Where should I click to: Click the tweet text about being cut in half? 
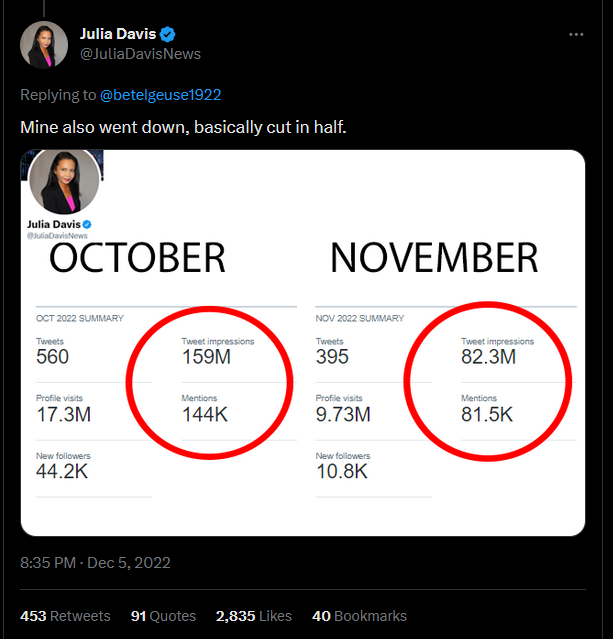[x=183, y=127]
